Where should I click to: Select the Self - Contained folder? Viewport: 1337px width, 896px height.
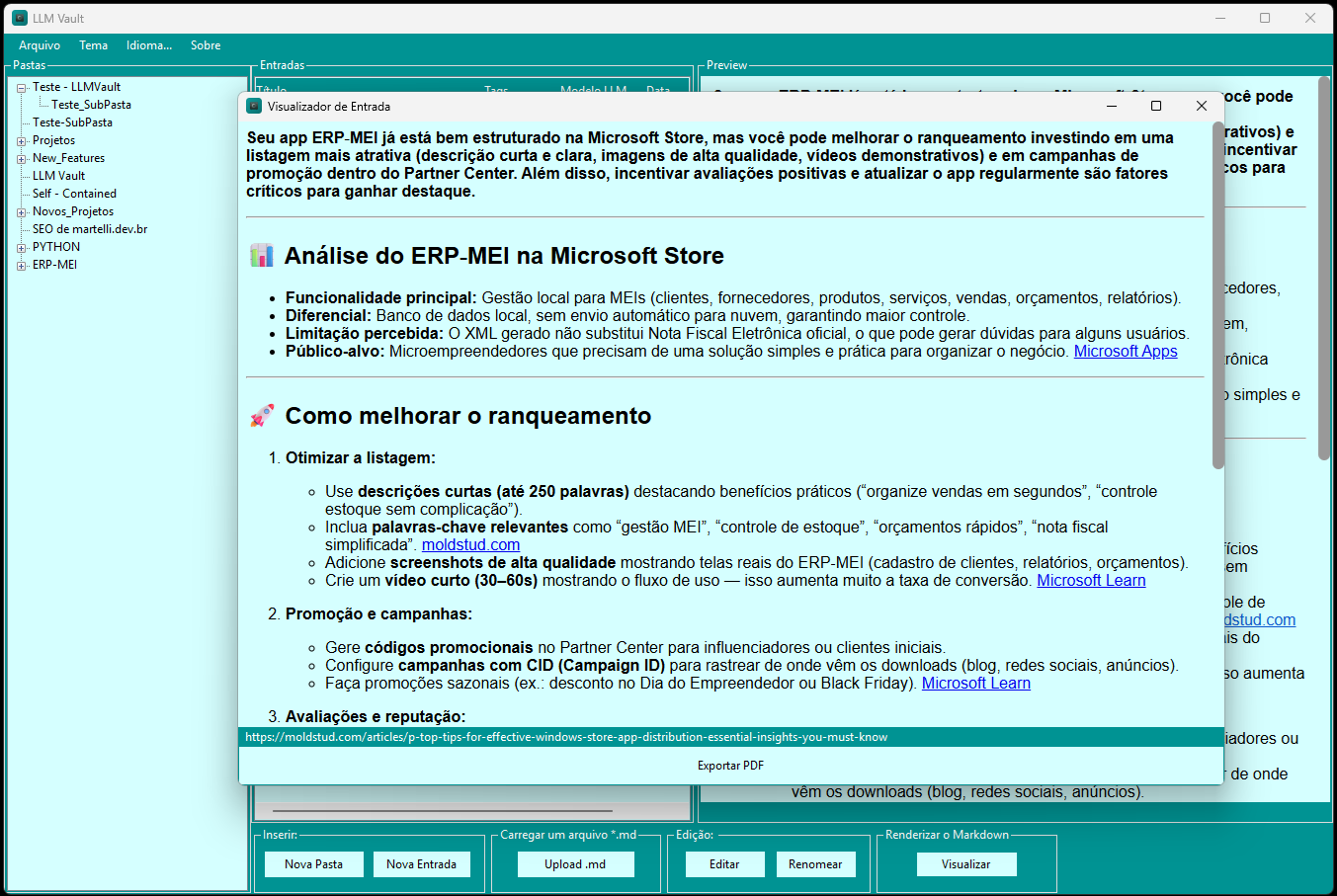pos(74,194)
